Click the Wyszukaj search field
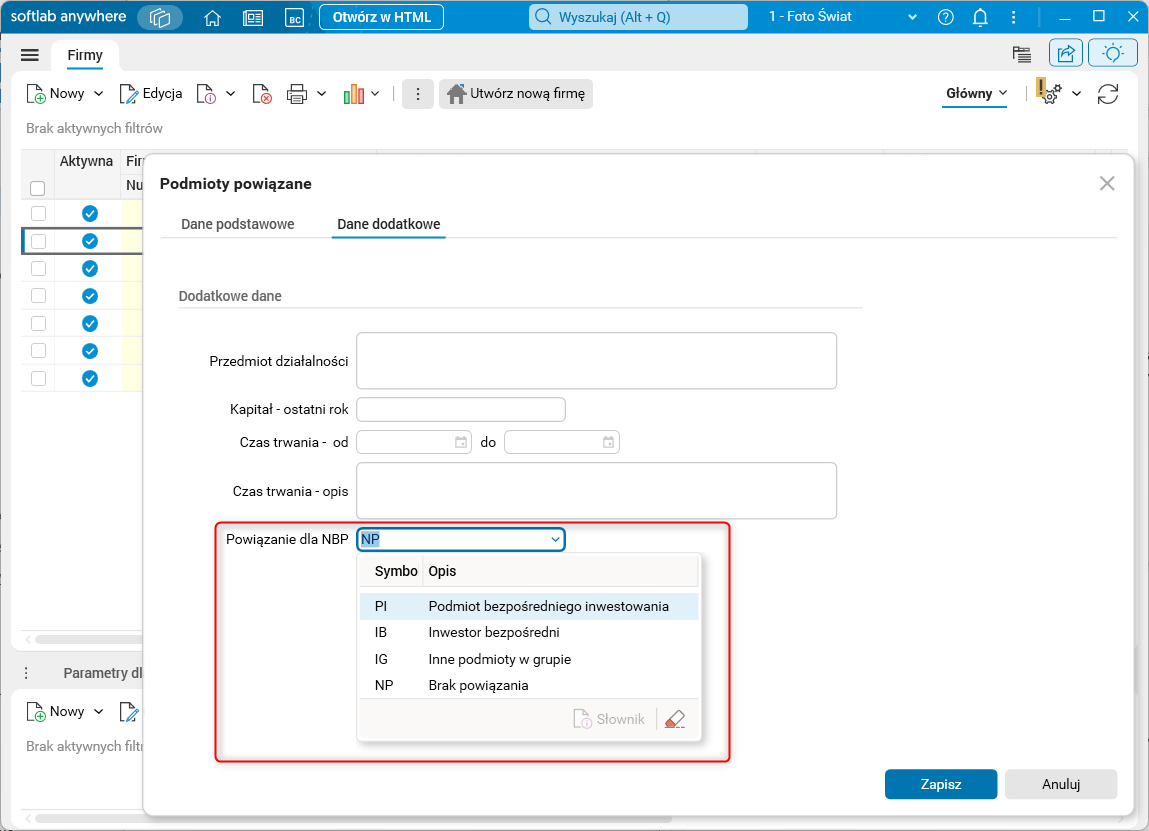Viewport: 1149px width, 831px height. (x=638, y=17)
